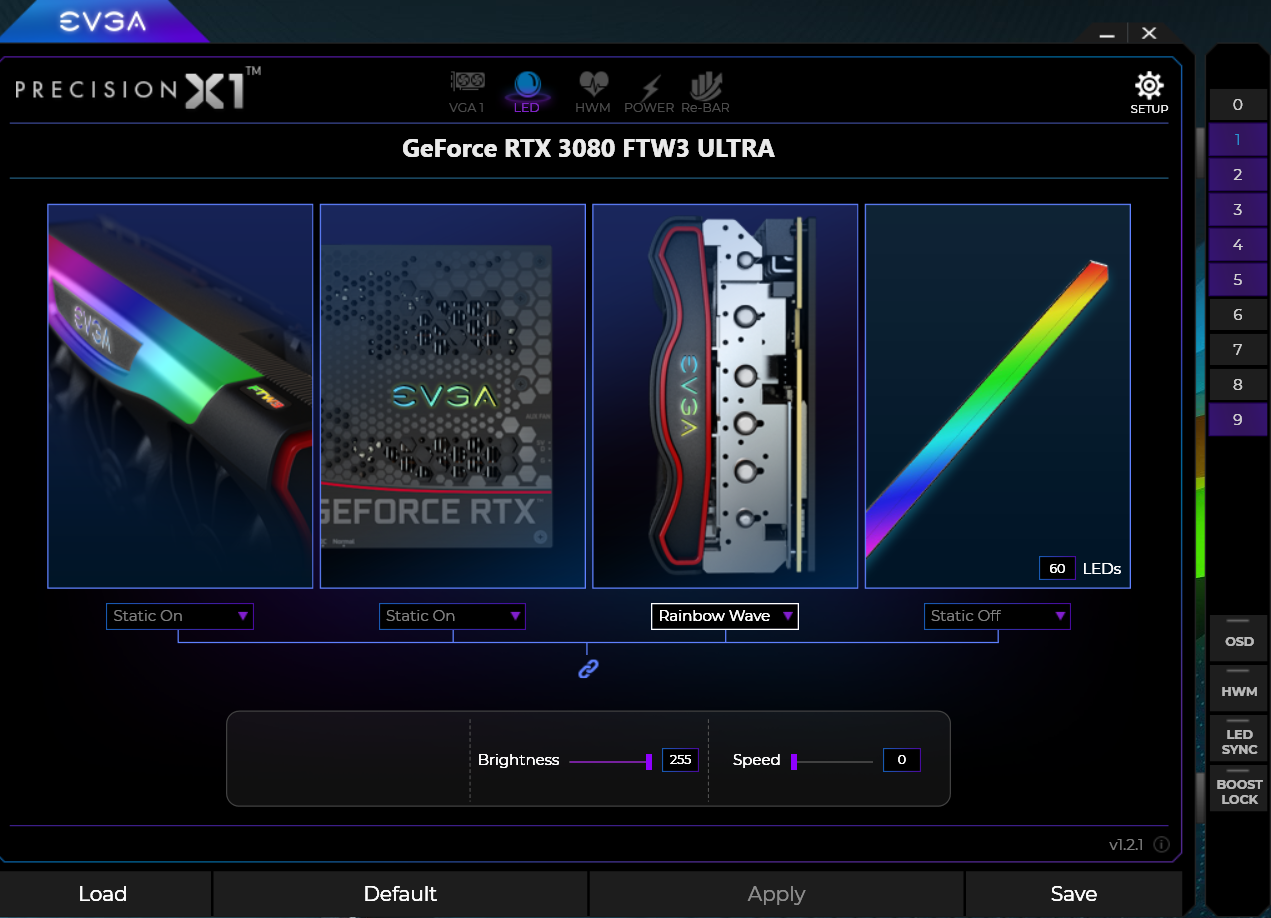Toggle the OSD switch
This screenshot has height=918, width=1271.
click(x=1239, y=637)
